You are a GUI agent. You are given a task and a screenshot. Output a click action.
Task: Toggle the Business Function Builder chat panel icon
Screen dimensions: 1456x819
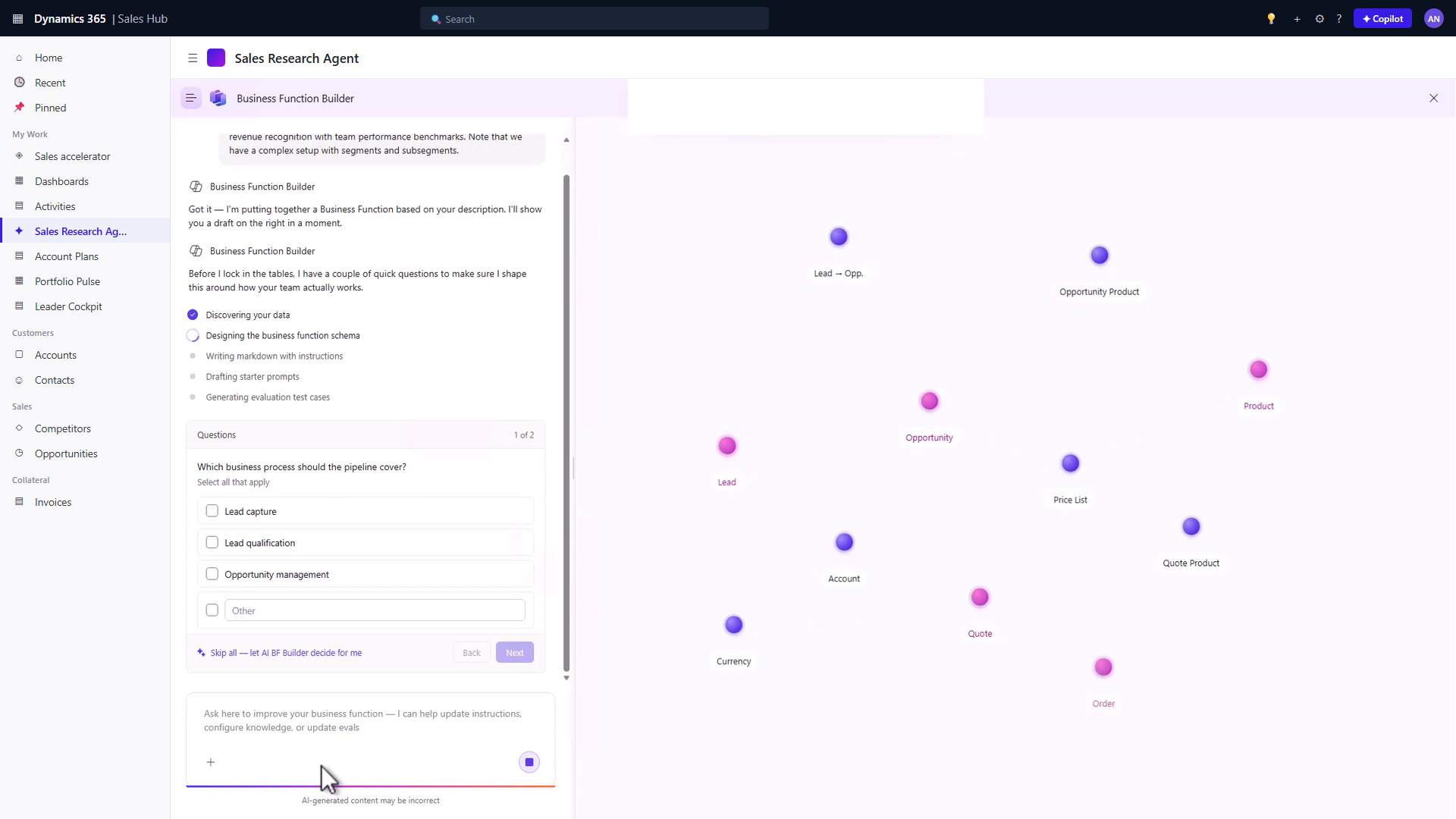tap(191, 98)
